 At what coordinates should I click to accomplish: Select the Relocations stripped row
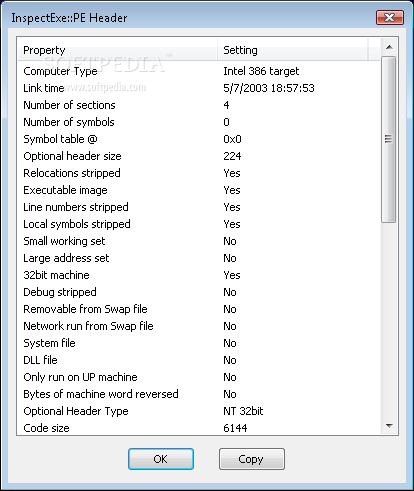[199, 173]
